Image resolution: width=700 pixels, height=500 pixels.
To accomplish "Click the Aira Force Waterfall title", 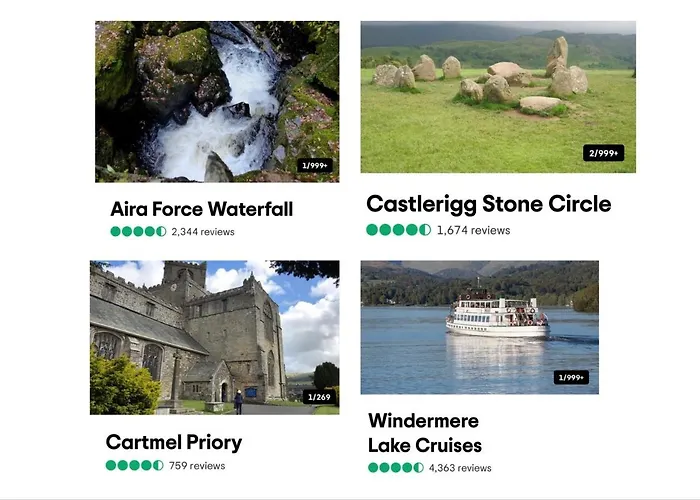I will click(x=201, y=209).
